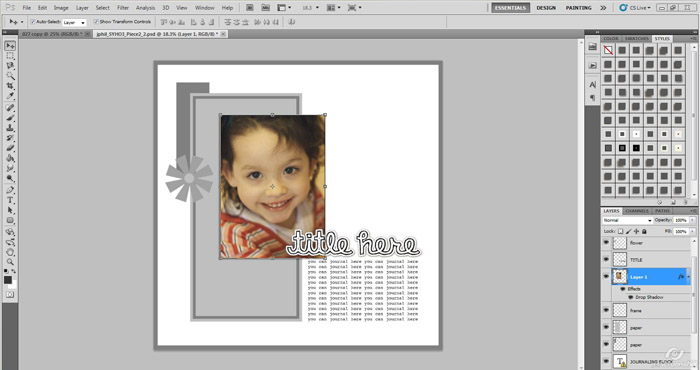Select the Horizontal Type tool

pos(10,200)
